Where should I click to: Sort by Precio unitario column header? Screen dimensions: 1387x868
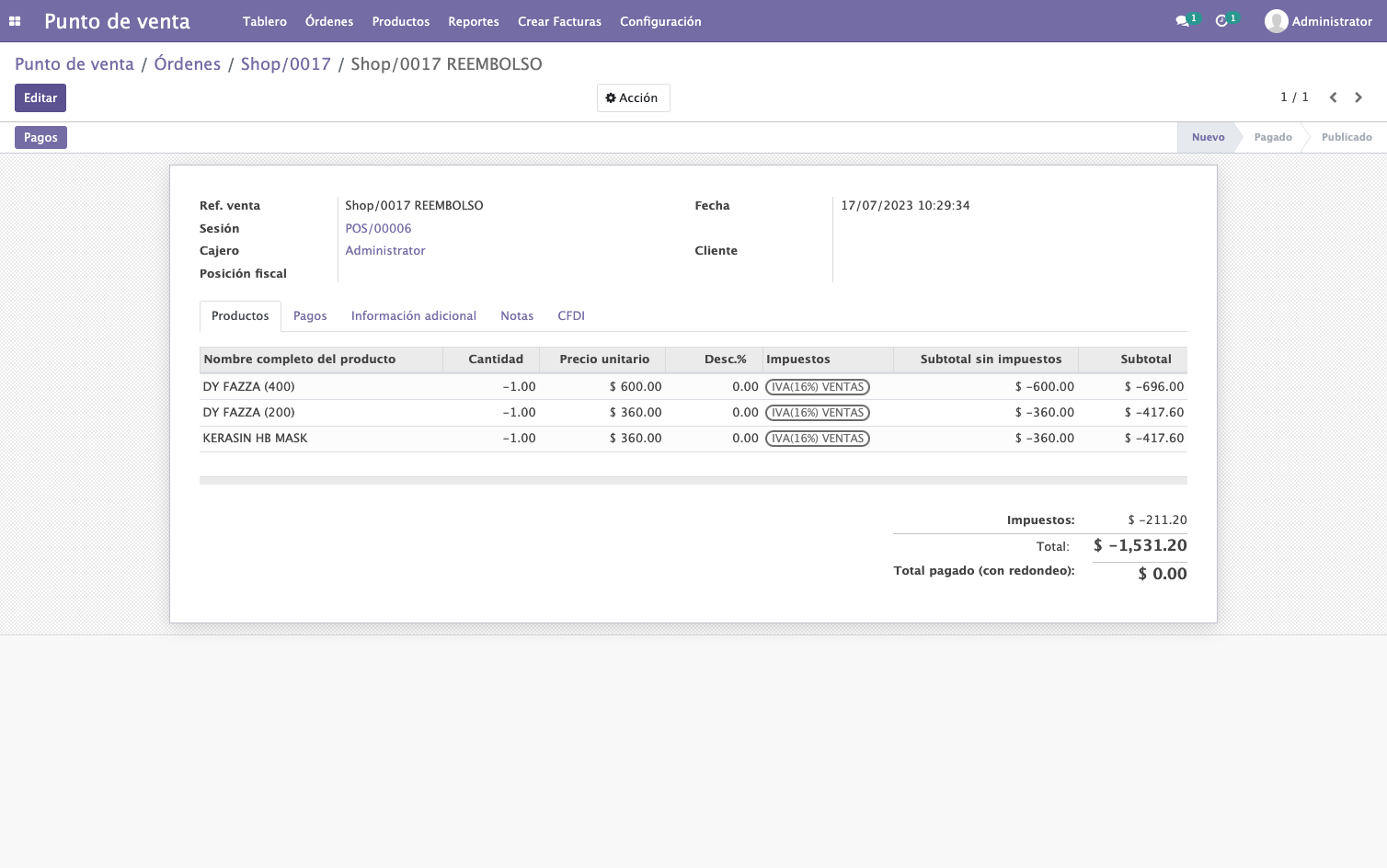click(604, 360)
